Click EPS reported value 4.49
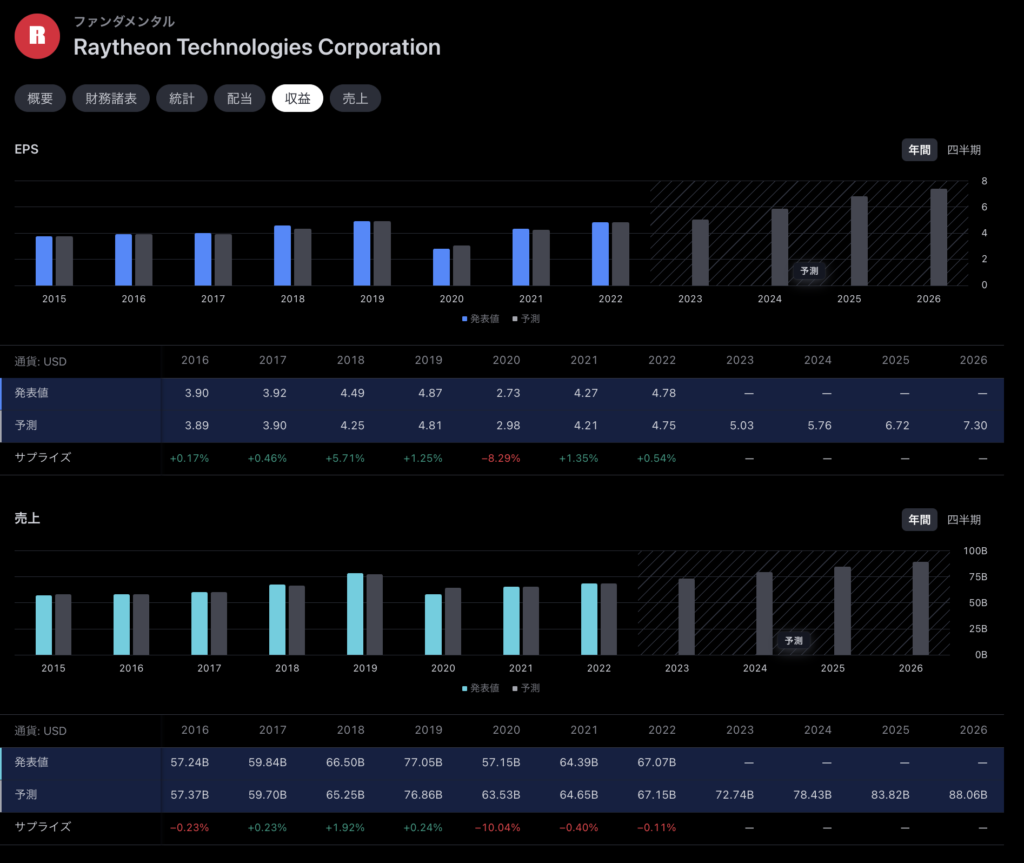 coord(352,393)
